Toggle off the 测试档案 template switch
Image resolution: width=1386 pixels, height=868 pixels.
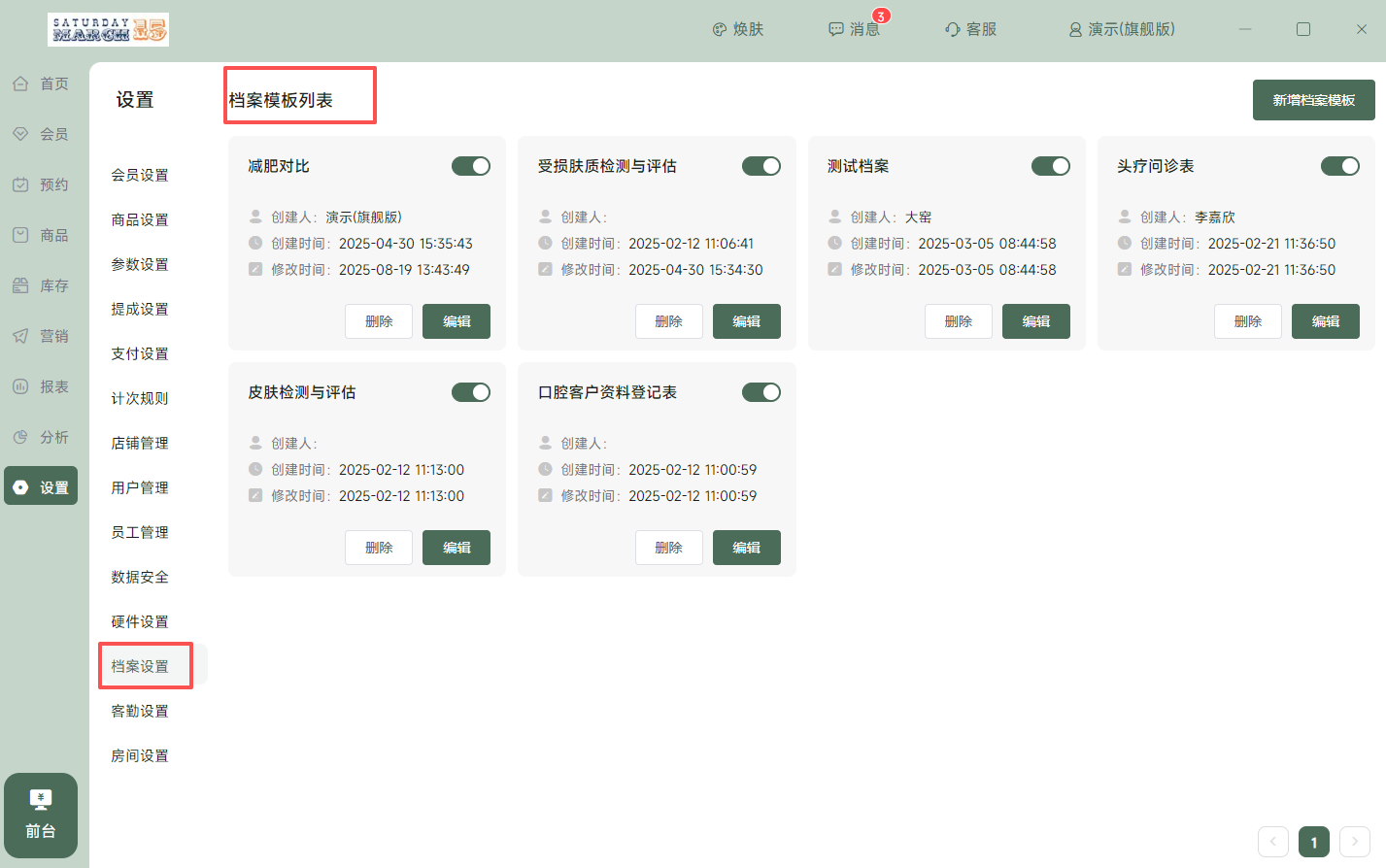1050,166
